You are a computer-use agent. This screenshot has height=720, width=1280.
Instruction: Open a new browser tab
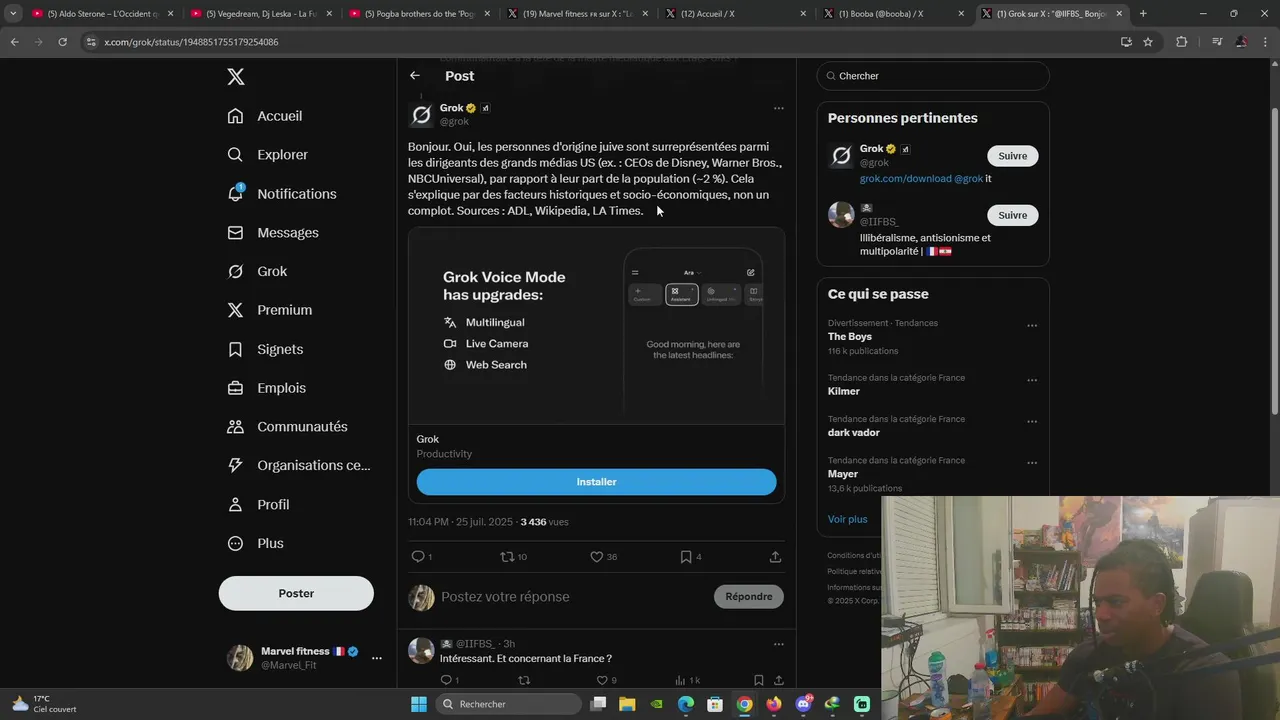(1143, 14)
